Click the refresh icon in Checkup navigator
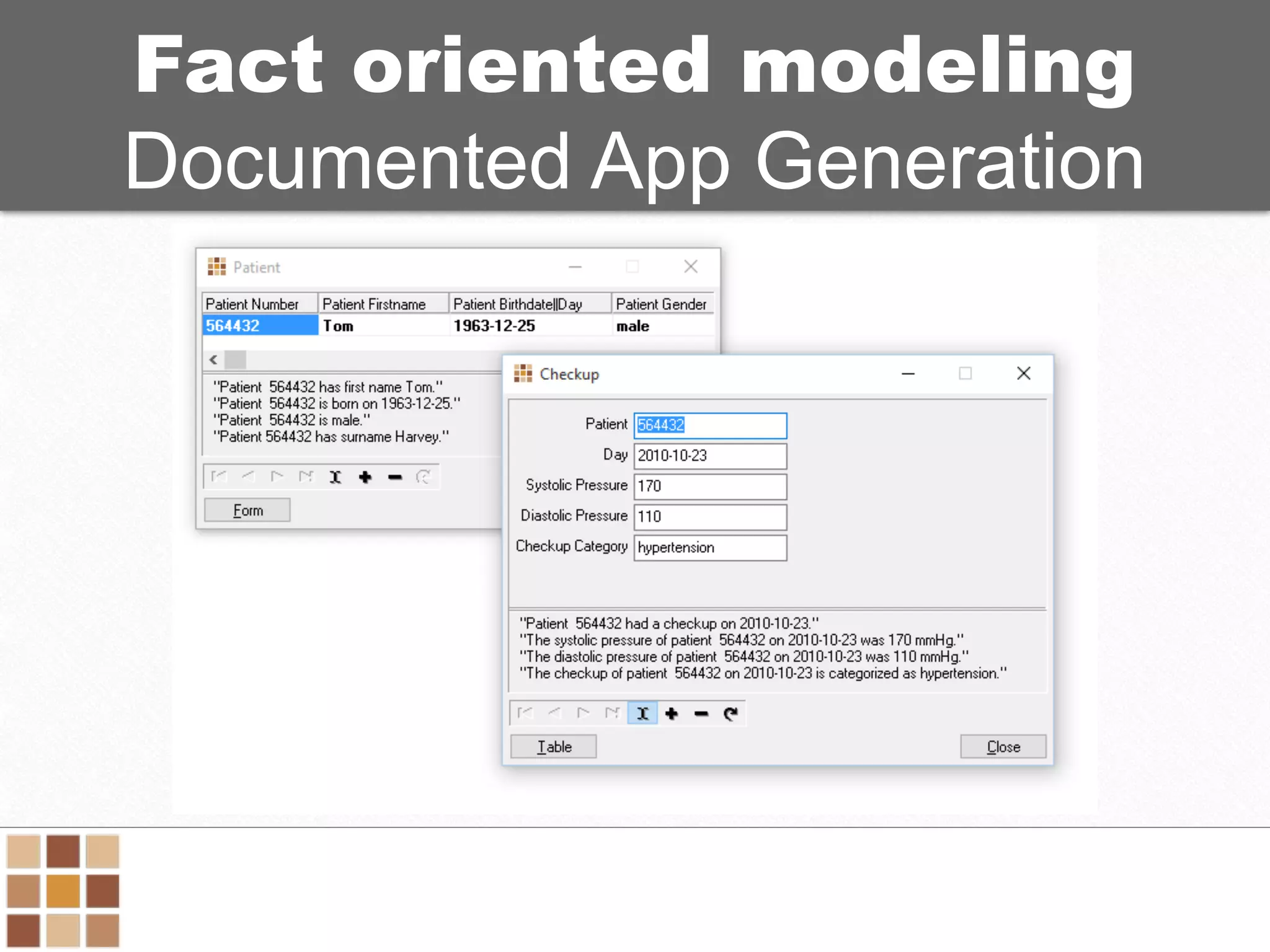1270x952 pixels. point(730,713)
